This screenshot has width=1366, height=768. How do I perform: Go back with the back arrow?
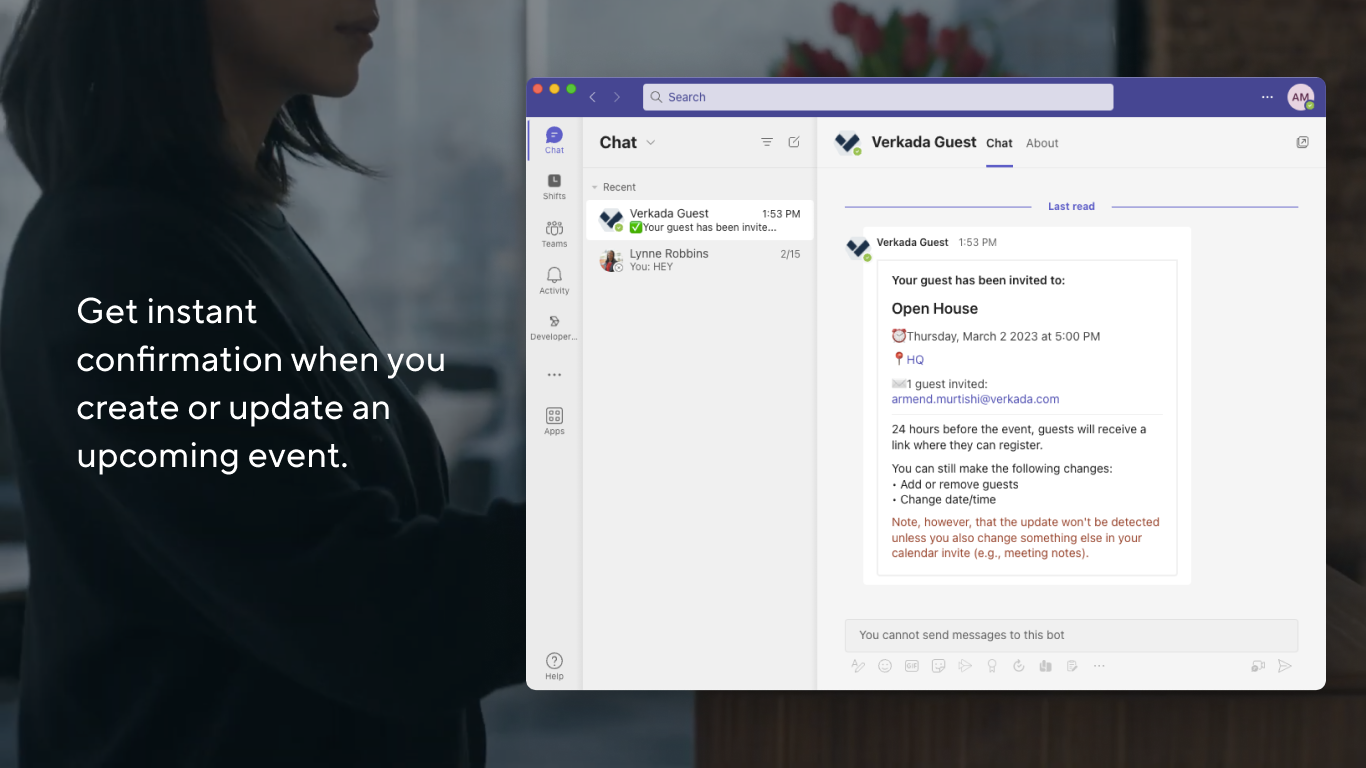click(593, 97)
